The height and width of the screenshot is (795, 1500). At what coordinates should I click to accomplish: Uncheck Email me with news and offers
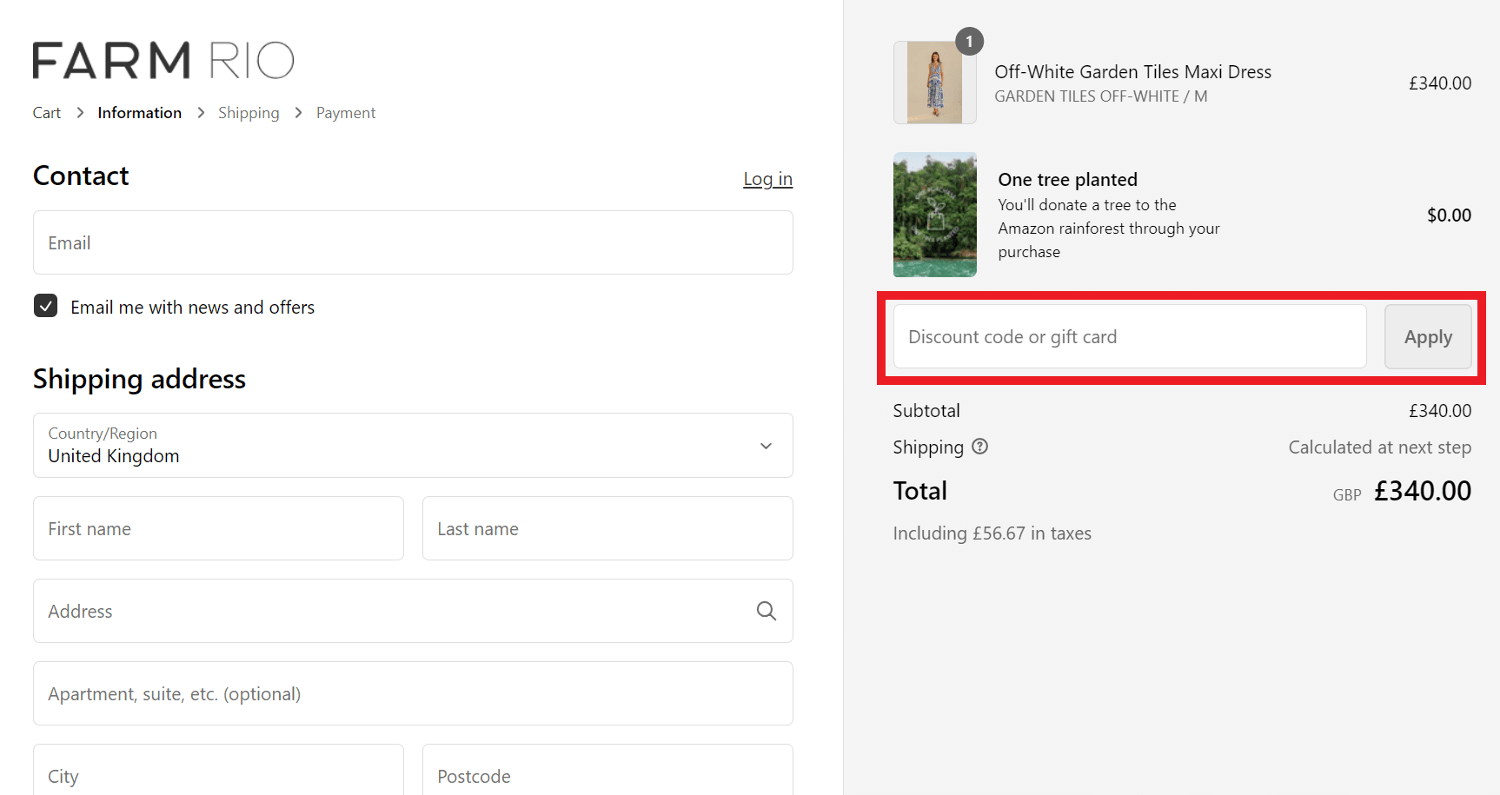click(45, 306)
